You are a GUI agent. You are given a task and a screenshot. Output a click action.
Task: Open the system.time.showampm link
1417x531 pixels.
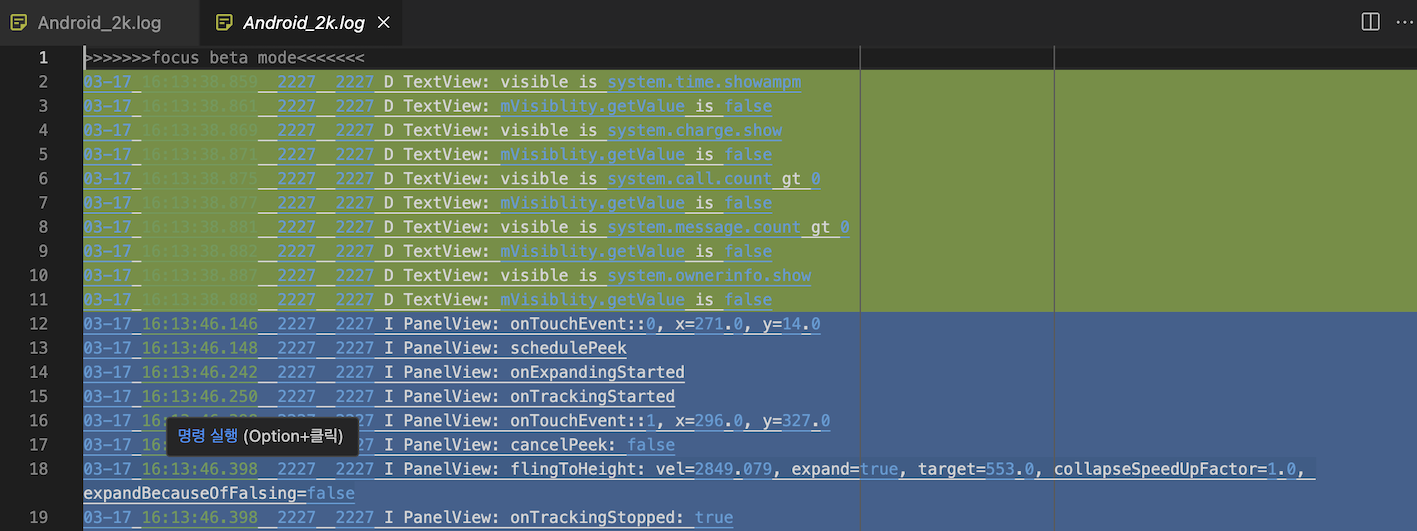704,82
